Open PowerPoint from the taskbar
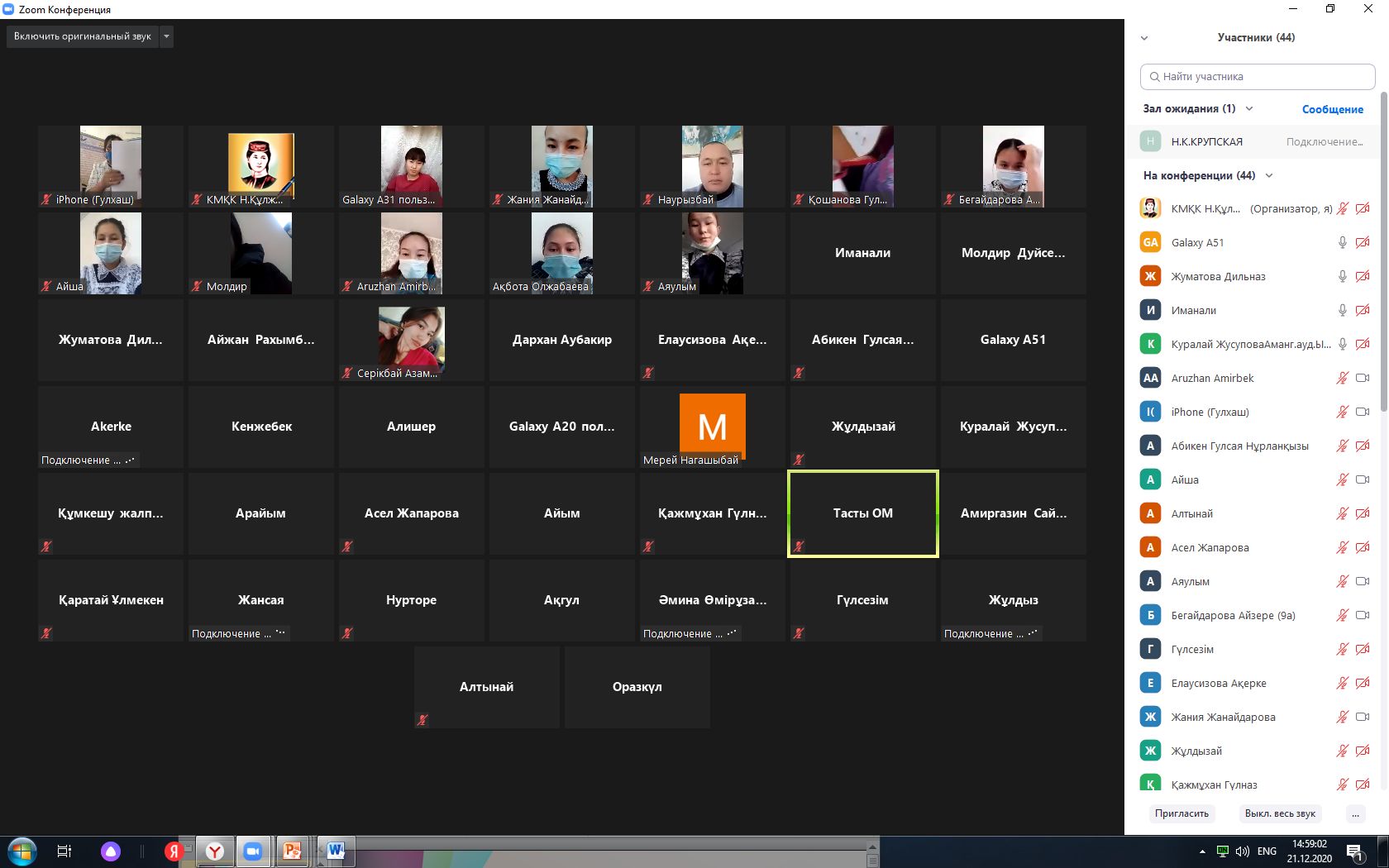This screenshot has width=1389, height=868. click(292, 851)
